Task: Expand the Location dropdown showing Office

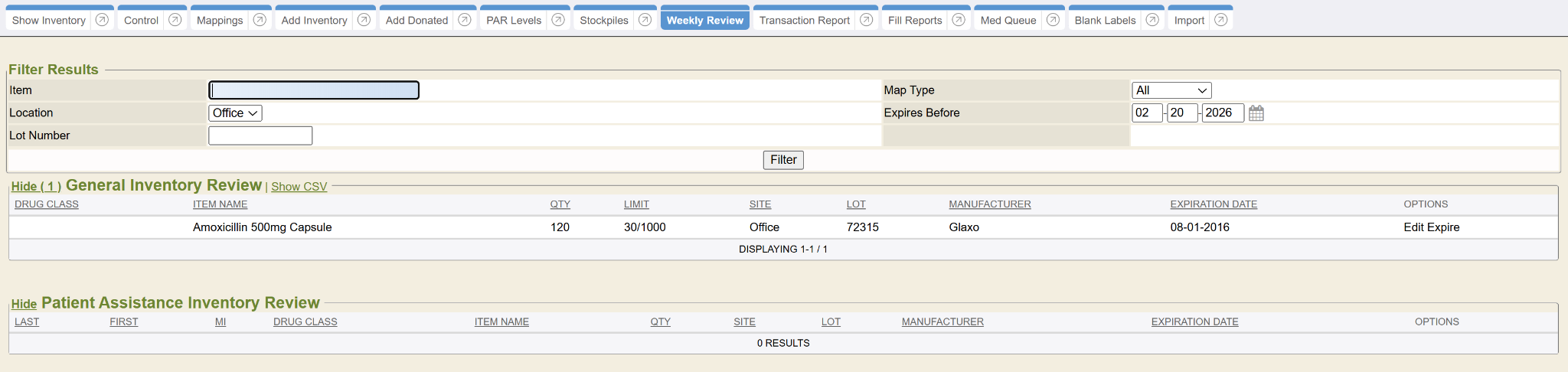Action: 235,113
